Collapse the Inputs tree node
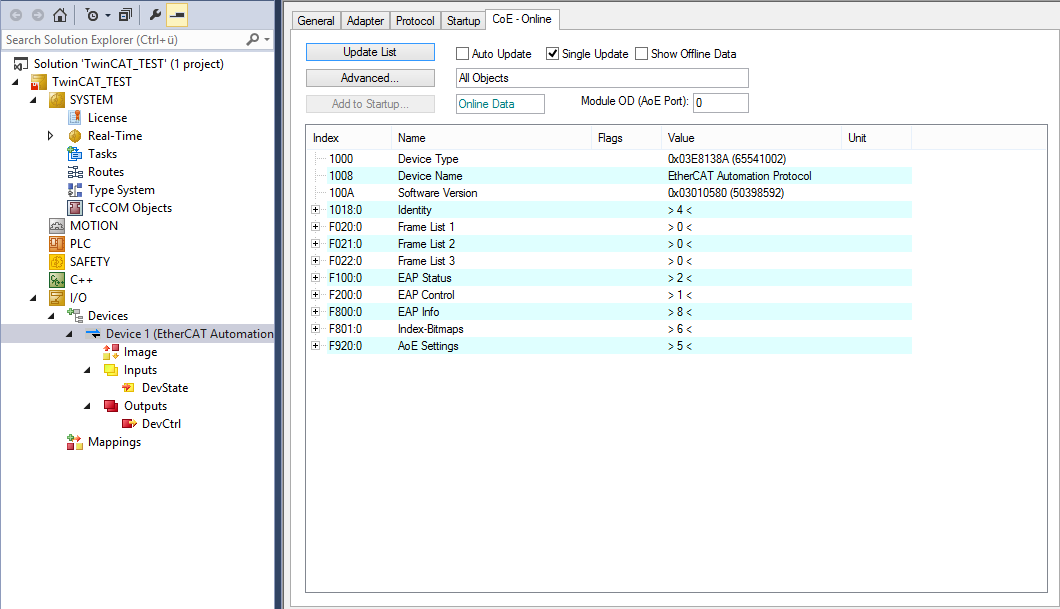Viewport: 1060px width, 609px height. tap(87, 370)
